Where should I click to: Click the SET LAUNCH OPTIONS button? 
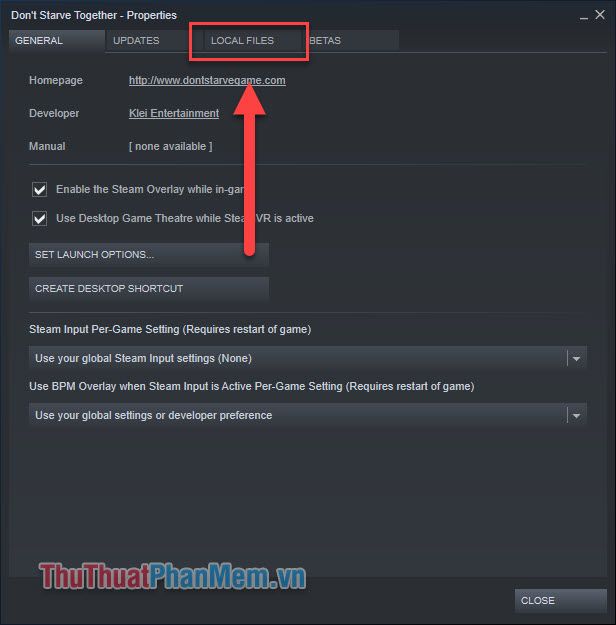point(149,255)
